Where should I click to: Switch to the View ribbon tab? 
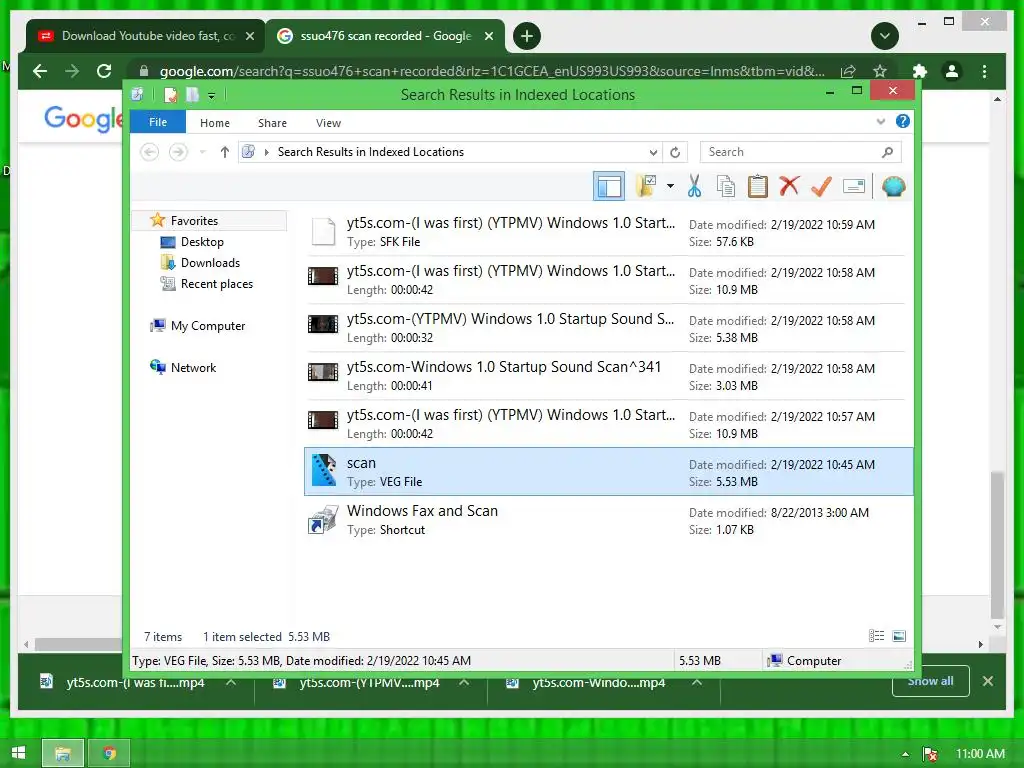coord(328,123)
